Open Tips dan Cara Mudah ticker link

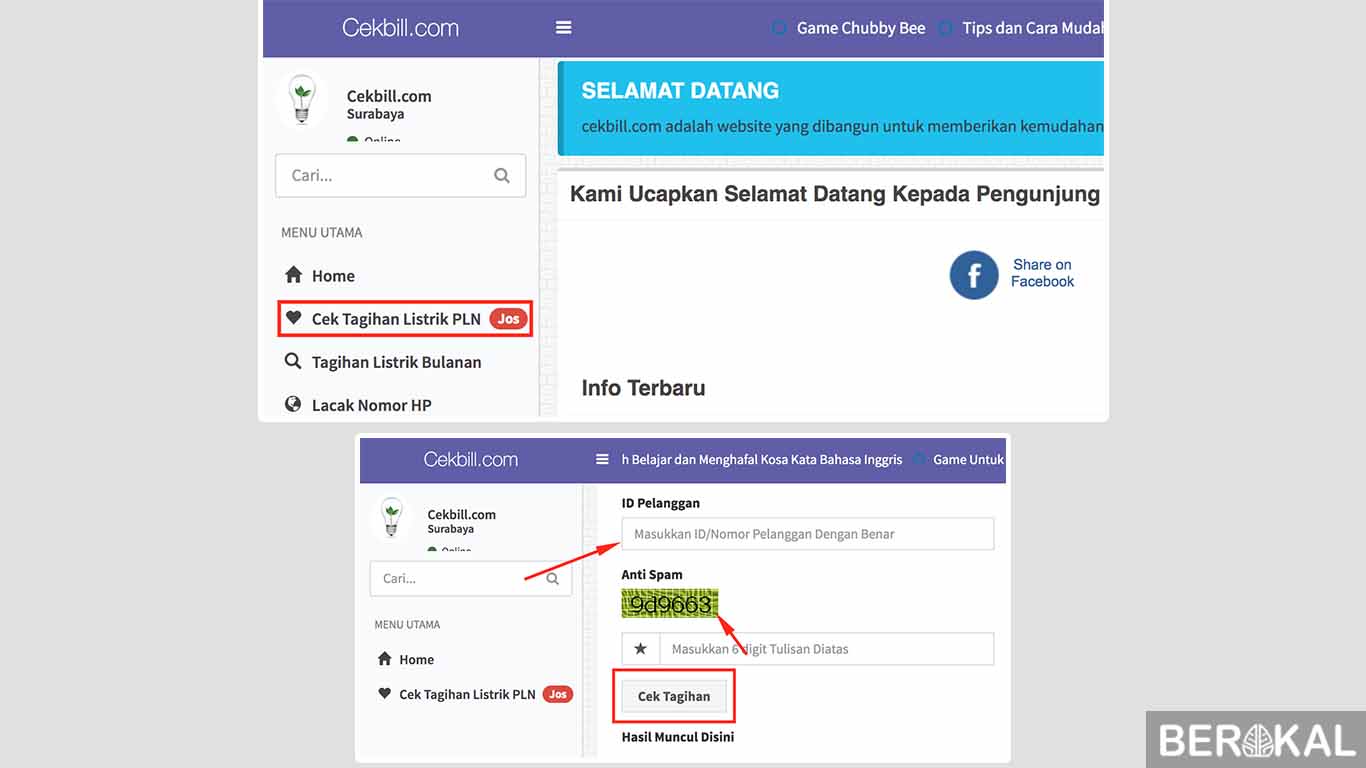click(1032, 28)
